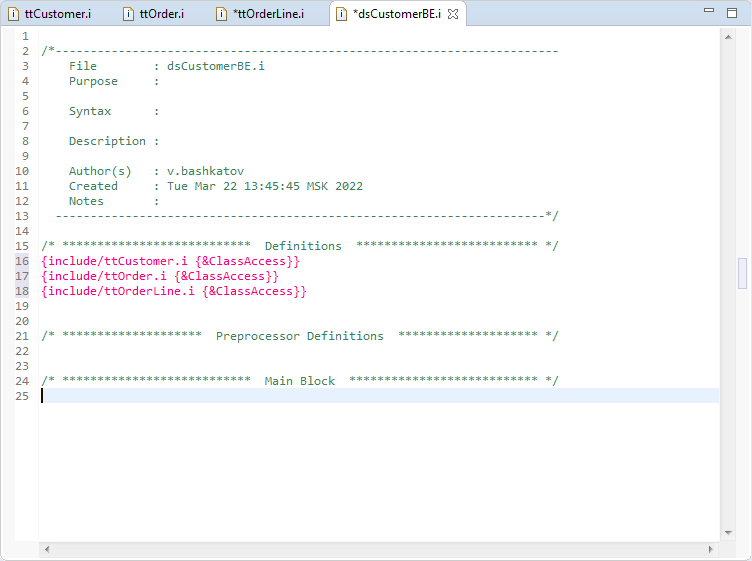The image size is (752, 561).
Task: Switch to the *ttOrderLine.i tab
Action: point(269,14)
